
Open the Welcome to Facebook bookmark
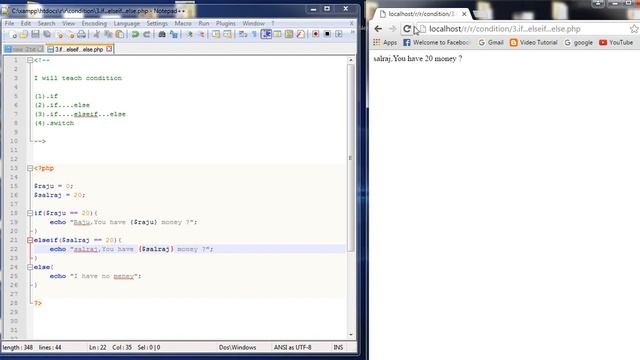(x=436, y=42)
